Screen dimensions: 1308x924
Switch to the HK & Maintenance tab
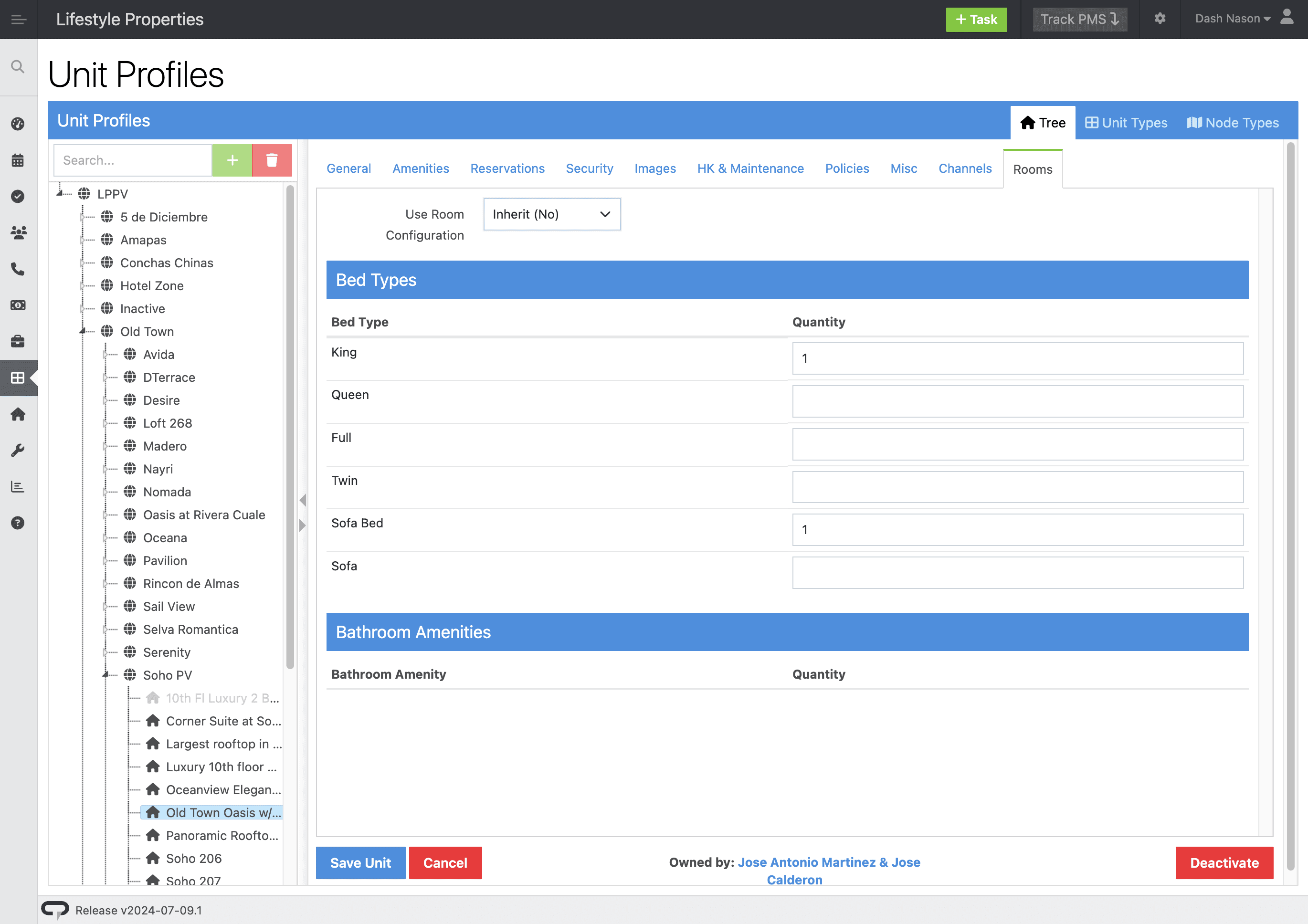[750, 168]
